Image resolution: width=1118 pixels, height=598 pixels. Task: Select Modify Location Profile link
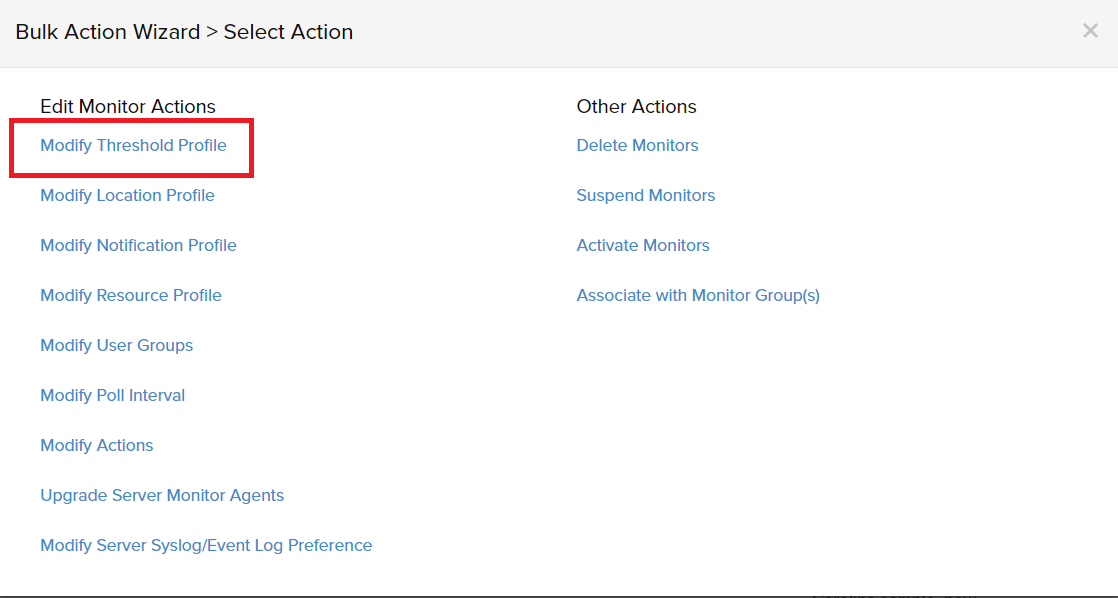(x=127, y=196)
